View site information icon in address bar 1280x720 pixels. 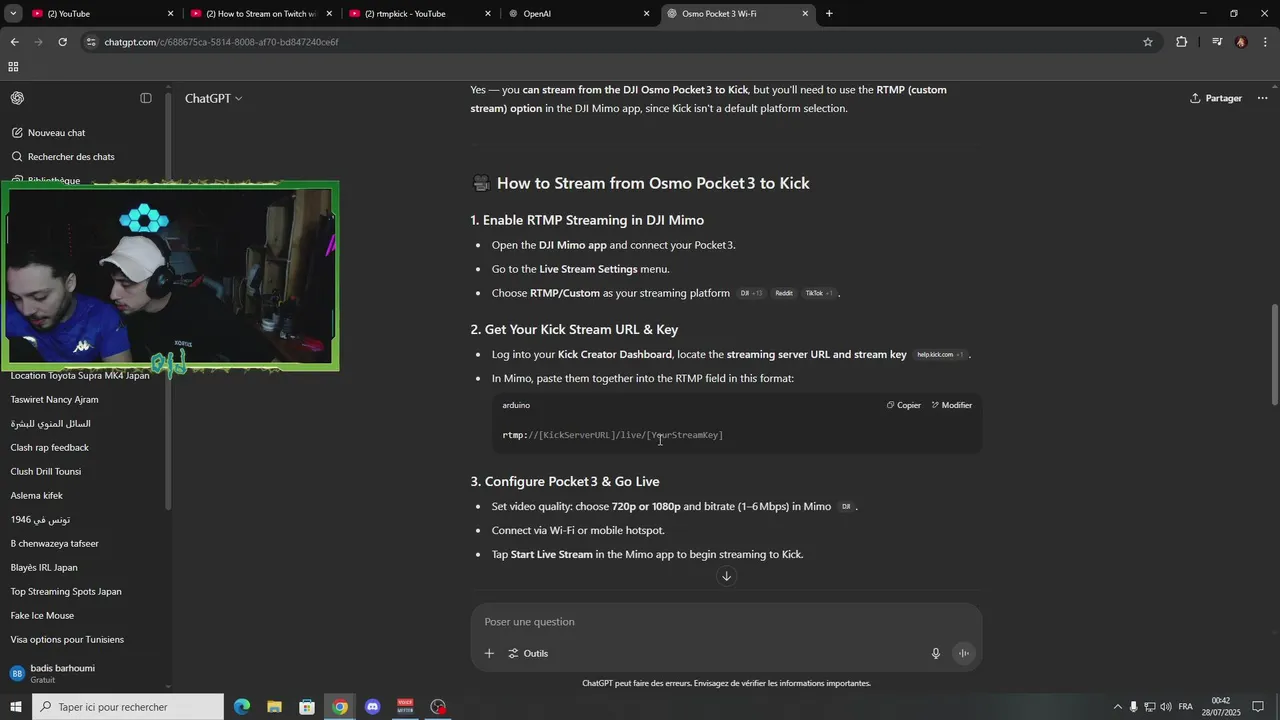[91, 42]
